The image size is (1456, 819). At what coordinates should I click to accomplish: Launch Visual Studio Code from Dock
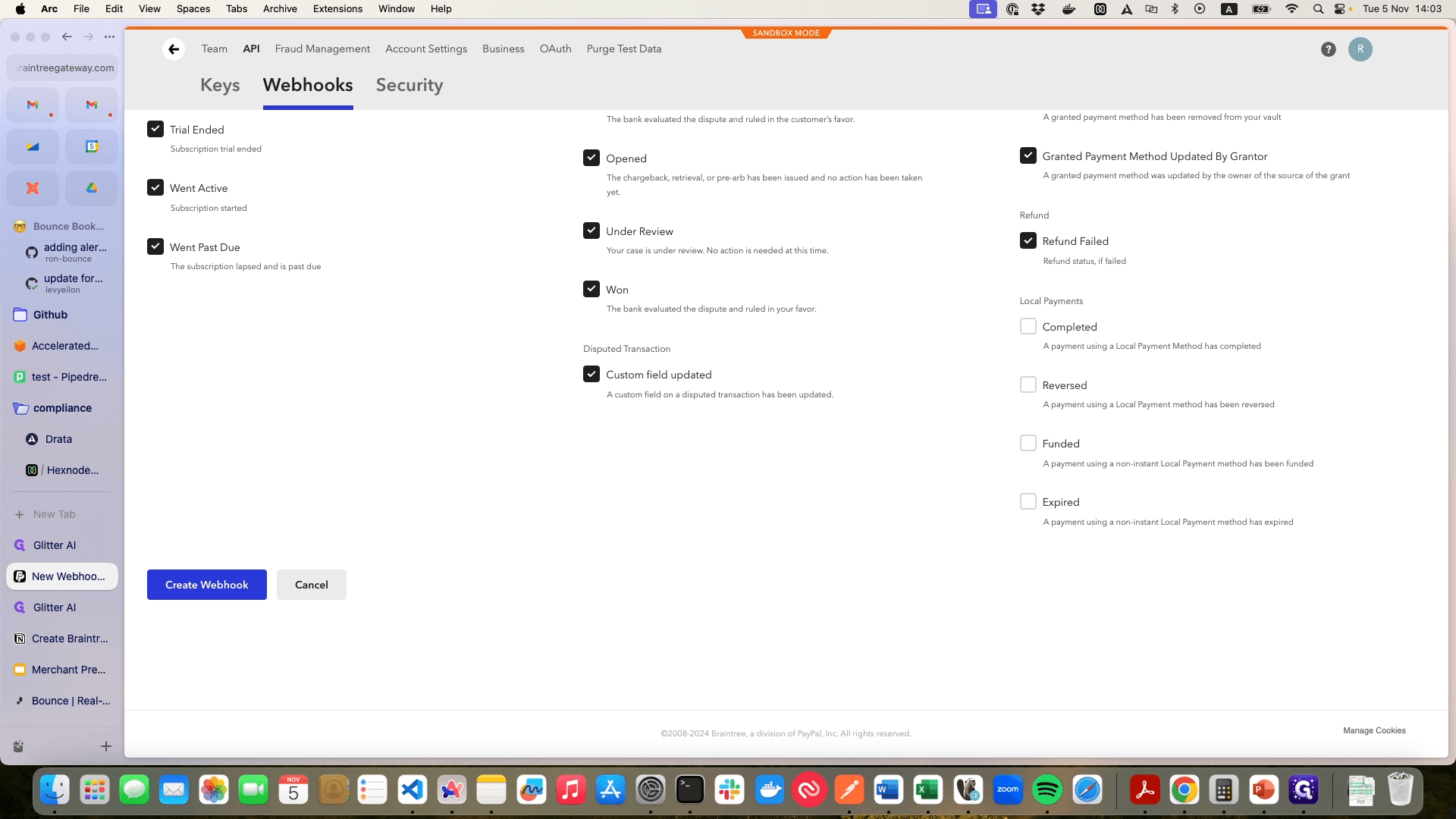click(x=412, y=790)
